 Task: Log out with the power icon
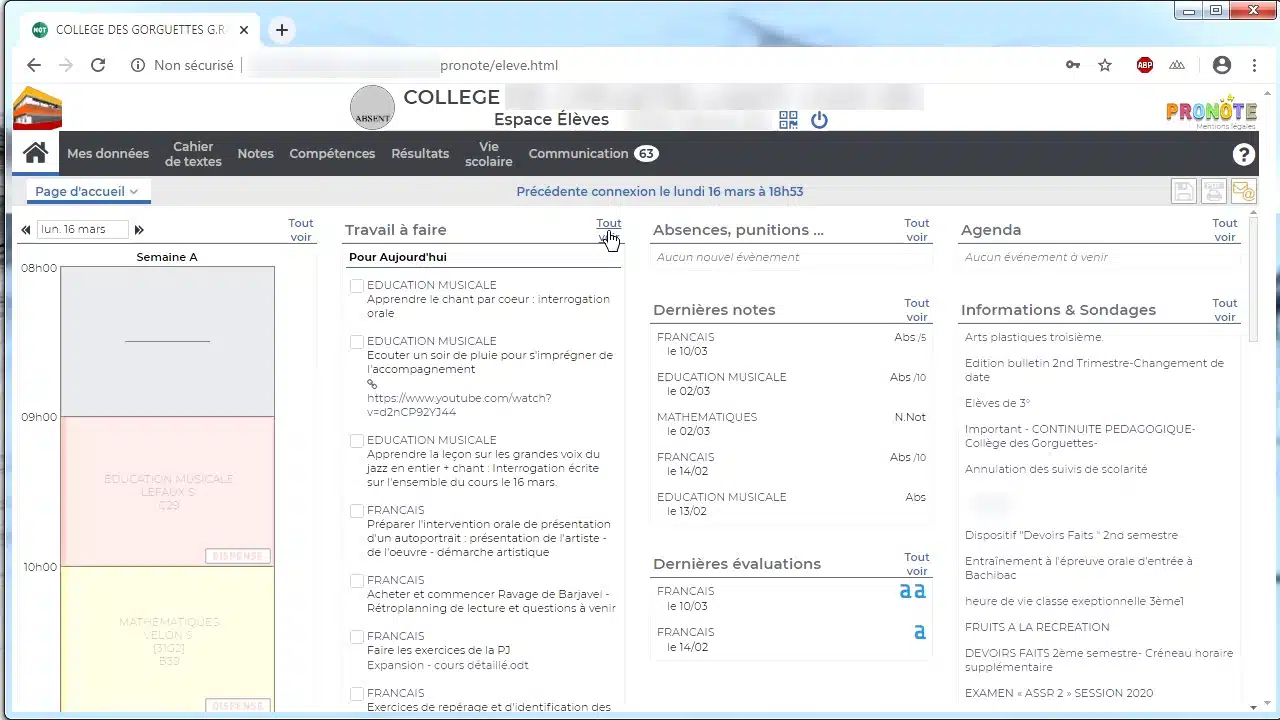click(x=819, y=120)
